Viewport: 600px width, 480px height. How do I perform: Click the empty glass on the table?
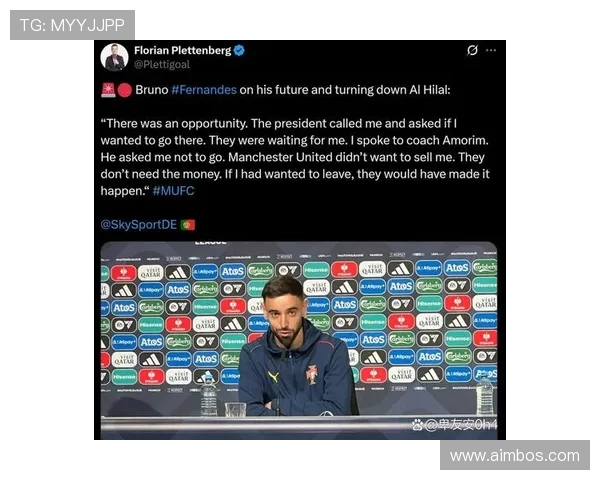click(235, 410)
